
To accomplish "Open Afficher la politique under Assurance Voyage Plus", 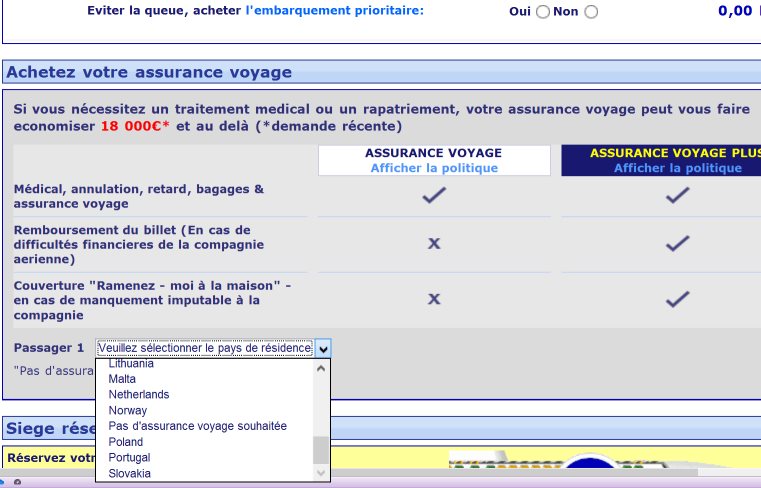I will point(678,168).
